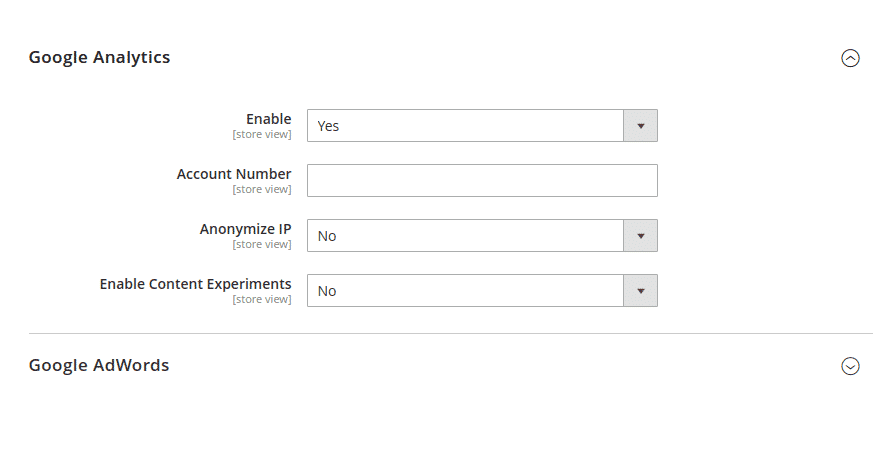Click the Anonymize IP dropdown arrow button
The width and height of the screenshot is (878, 450).
[640, 236]
